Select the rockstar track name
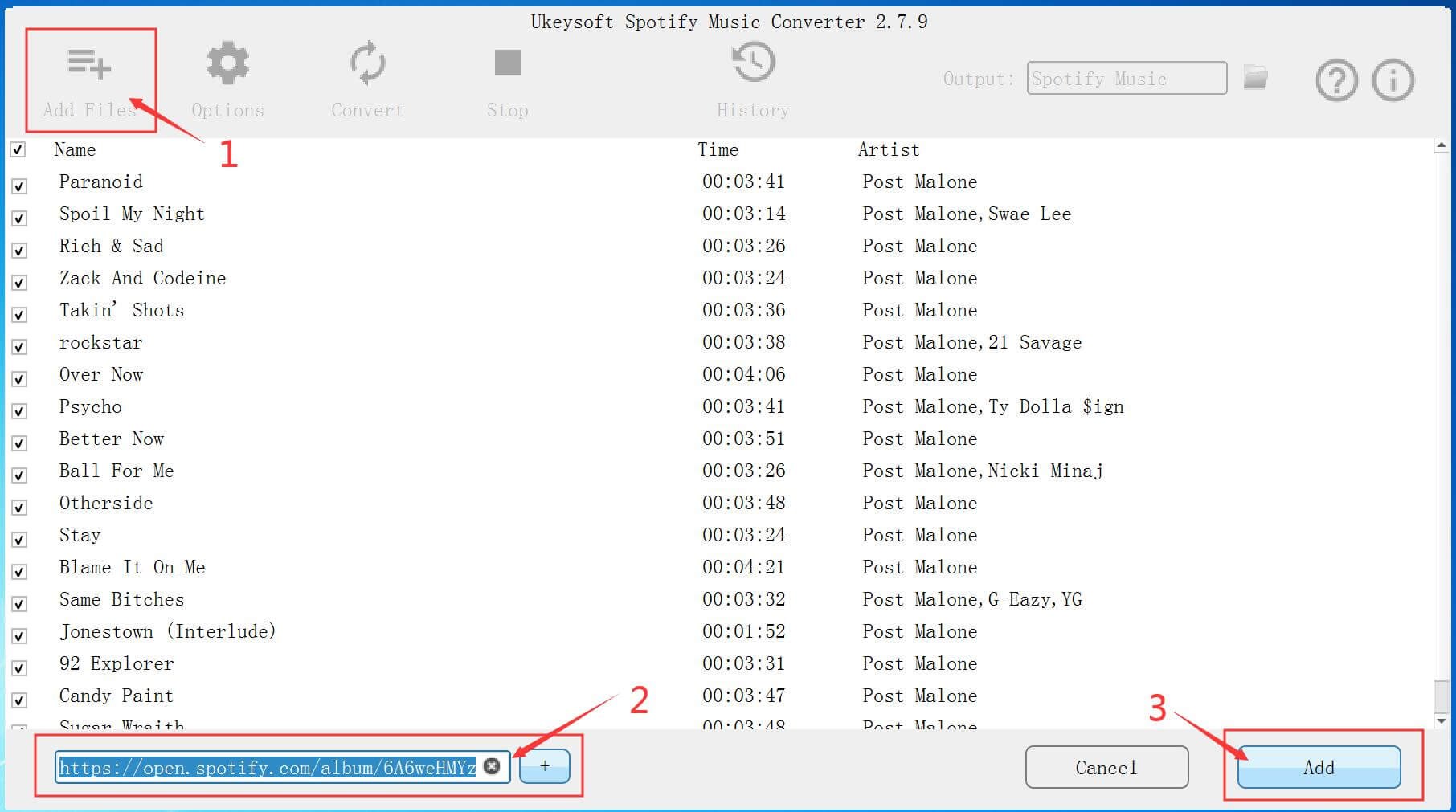Image resolution: width=1456 pixels, height=812 pixels. 101,342
